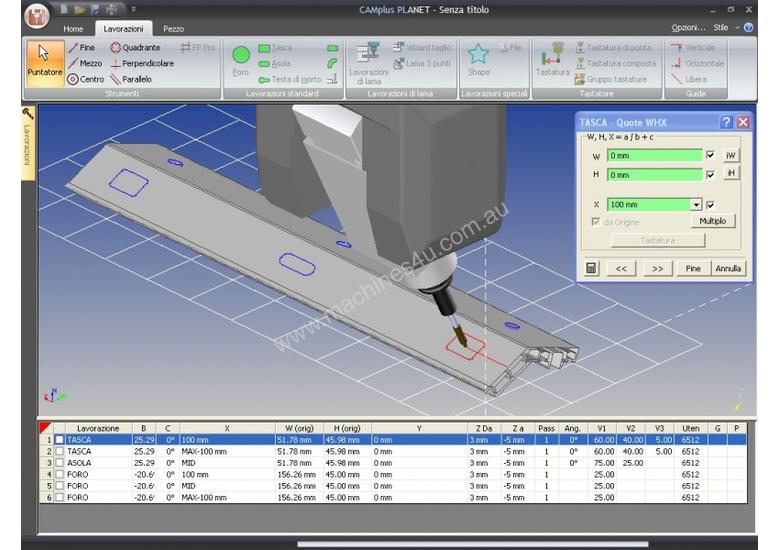Image resolution: width=780 pixels, height=550 pixels.
Task: Click the W value input field
Action: [x=655, y=156]
